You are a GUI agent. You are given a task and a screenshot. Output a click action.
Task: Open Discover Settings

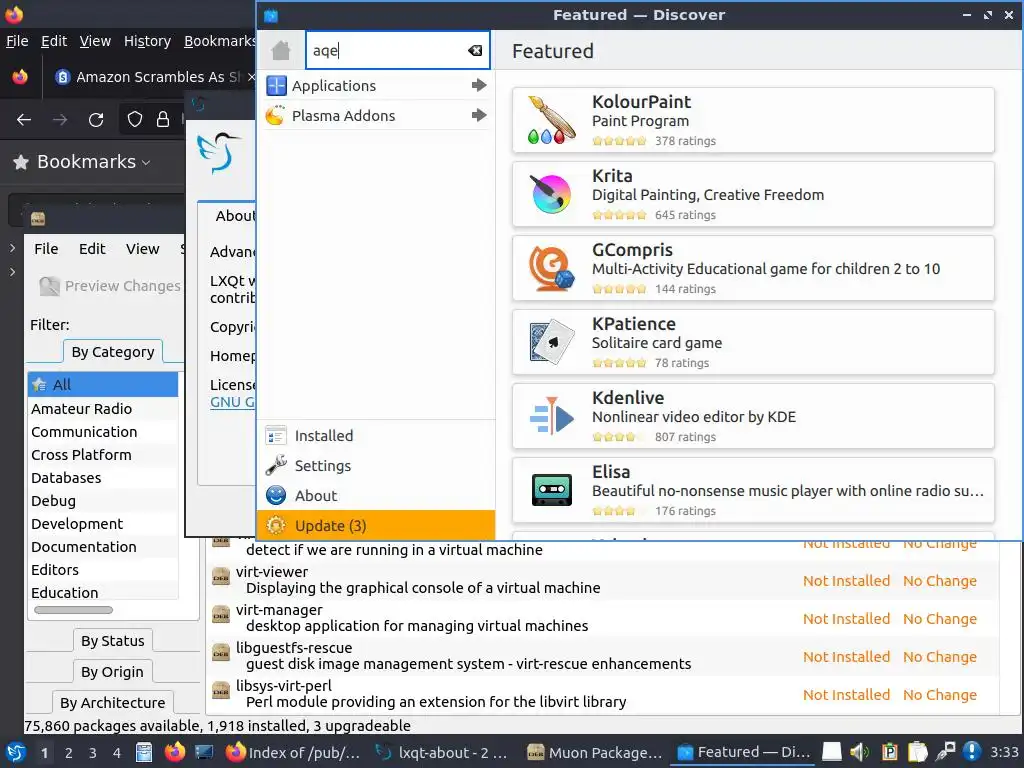pos(376,466)
